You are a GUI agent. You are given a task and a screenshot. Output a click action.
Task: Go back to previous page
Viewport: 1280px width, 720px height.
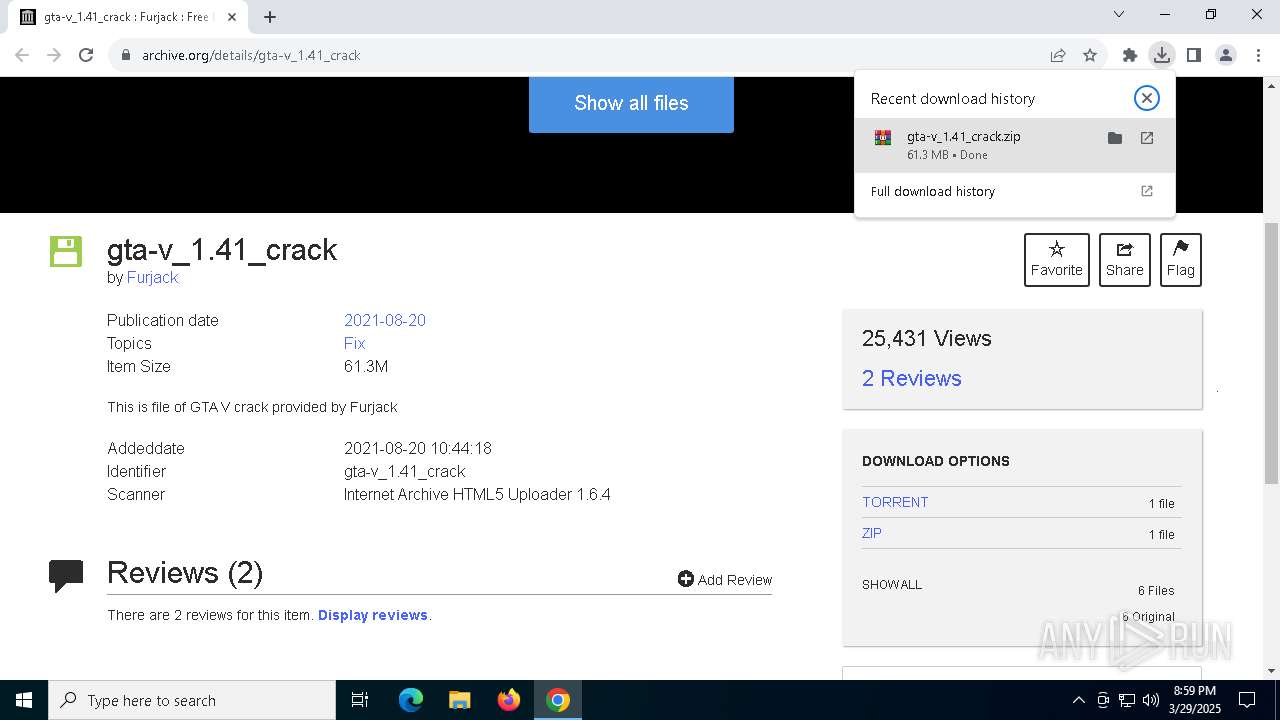22,55
